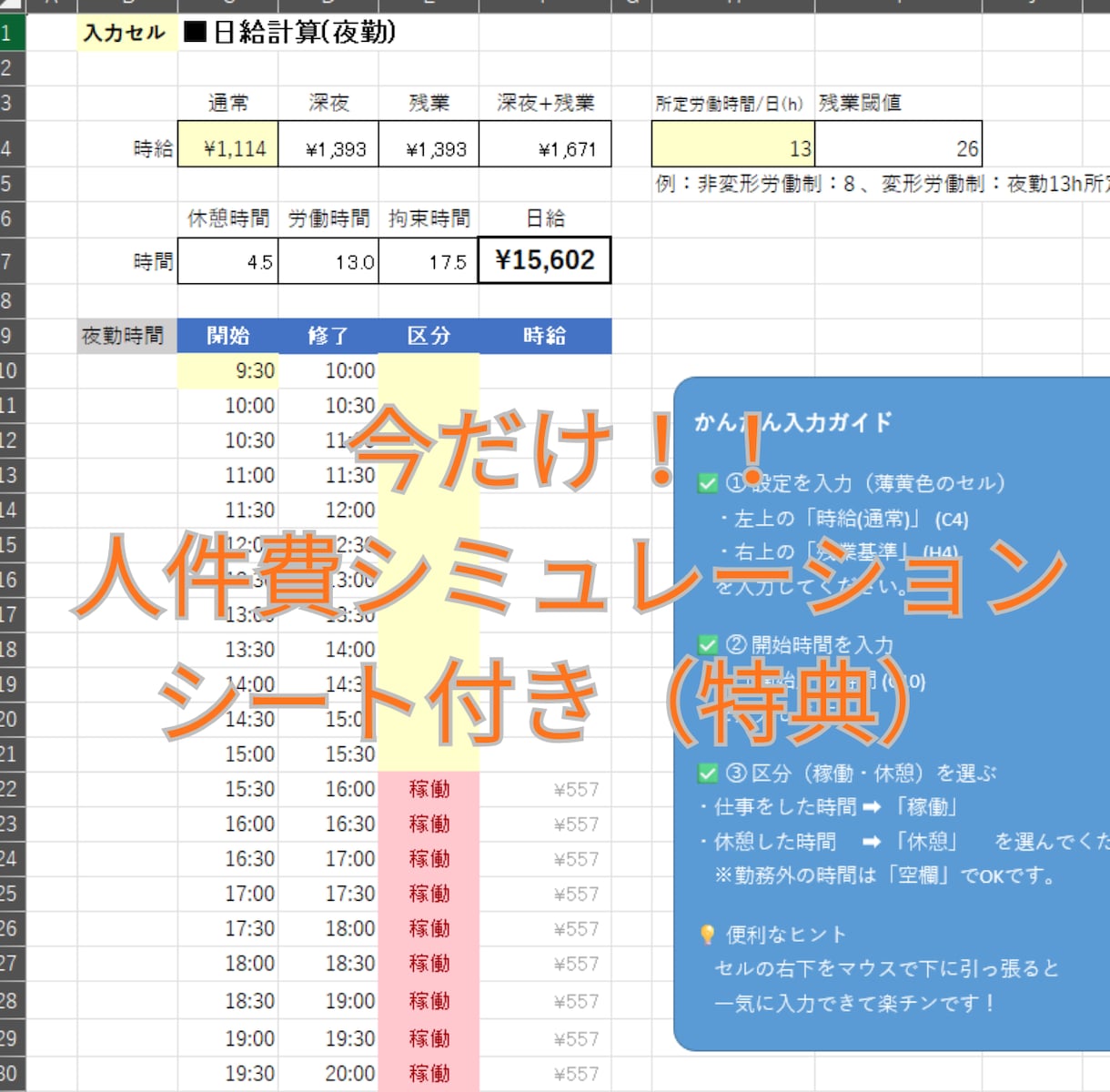
Task: Click the 残業 column label above wages
Action: [429, 103]
